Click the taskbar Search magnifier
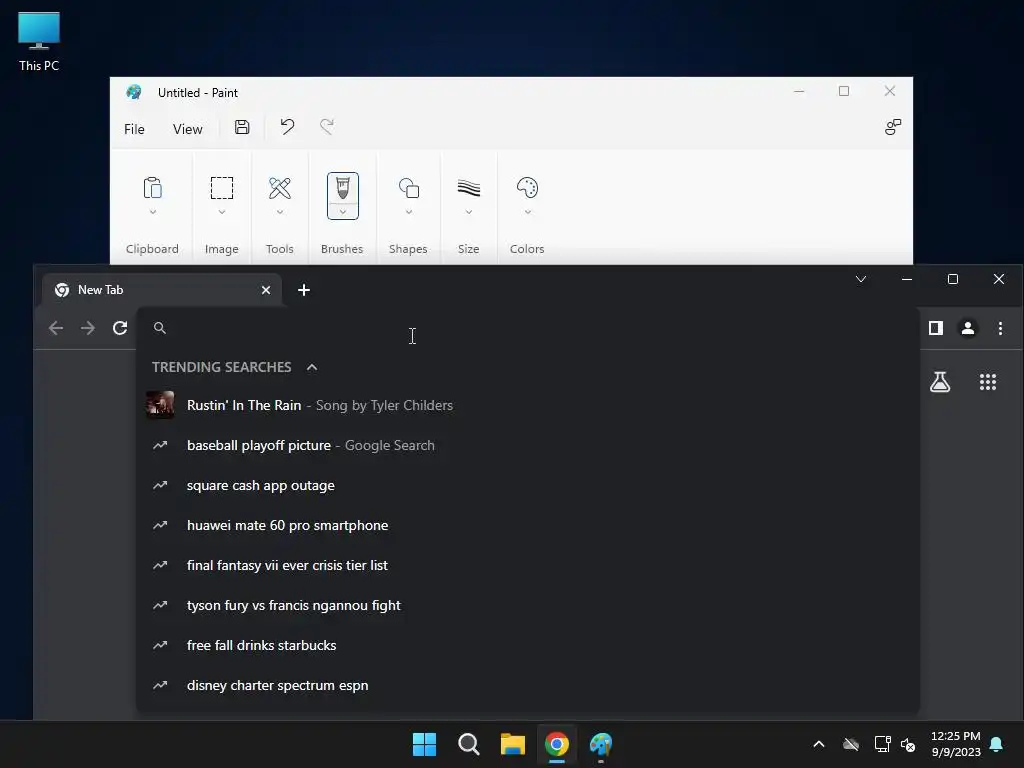Image resolution: width=1024 pixels, height=768 pixels. tap(469, 744)
